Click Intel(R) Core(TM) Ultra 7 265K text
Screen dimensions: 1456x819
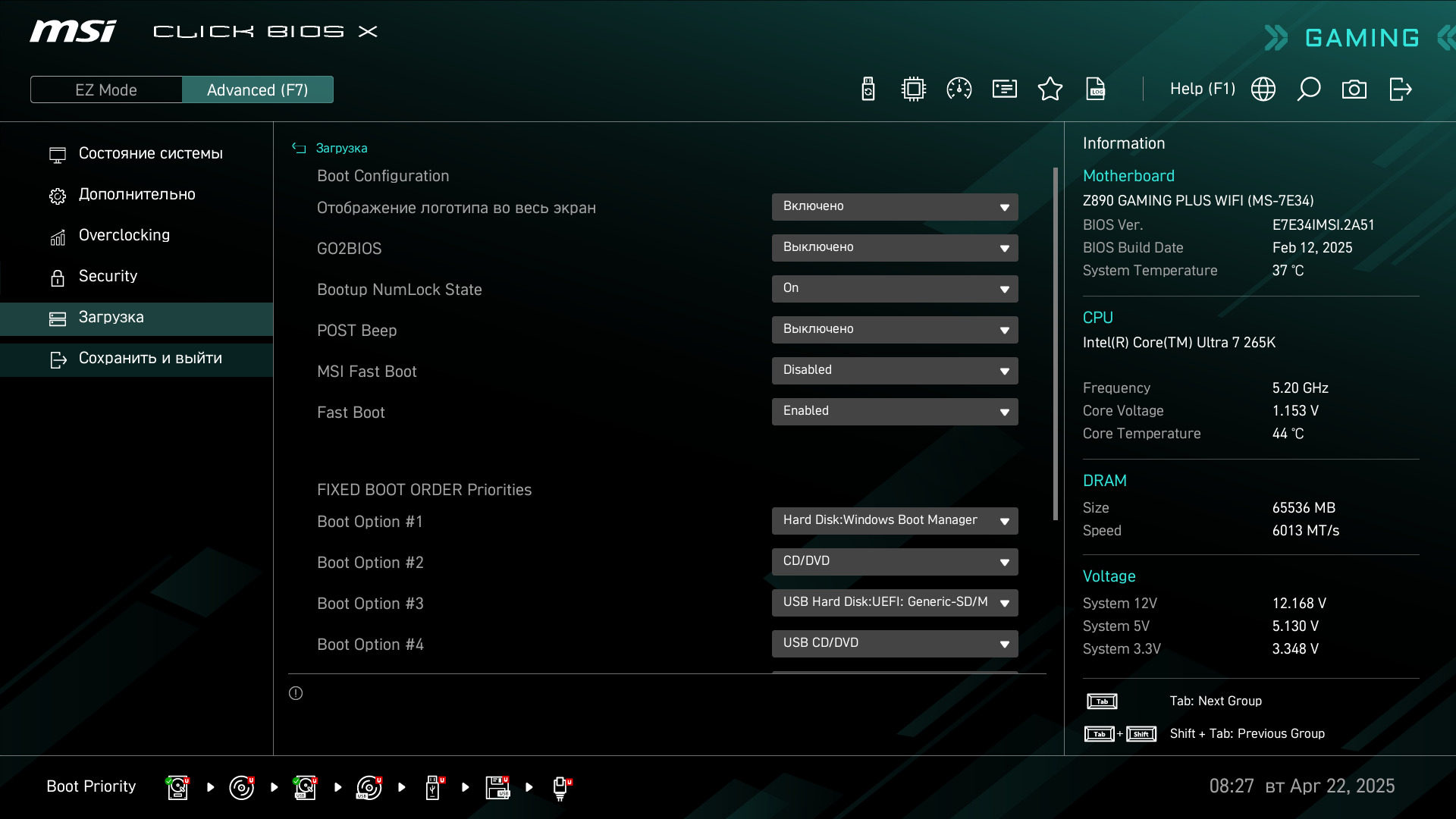tap(1178, 343)
